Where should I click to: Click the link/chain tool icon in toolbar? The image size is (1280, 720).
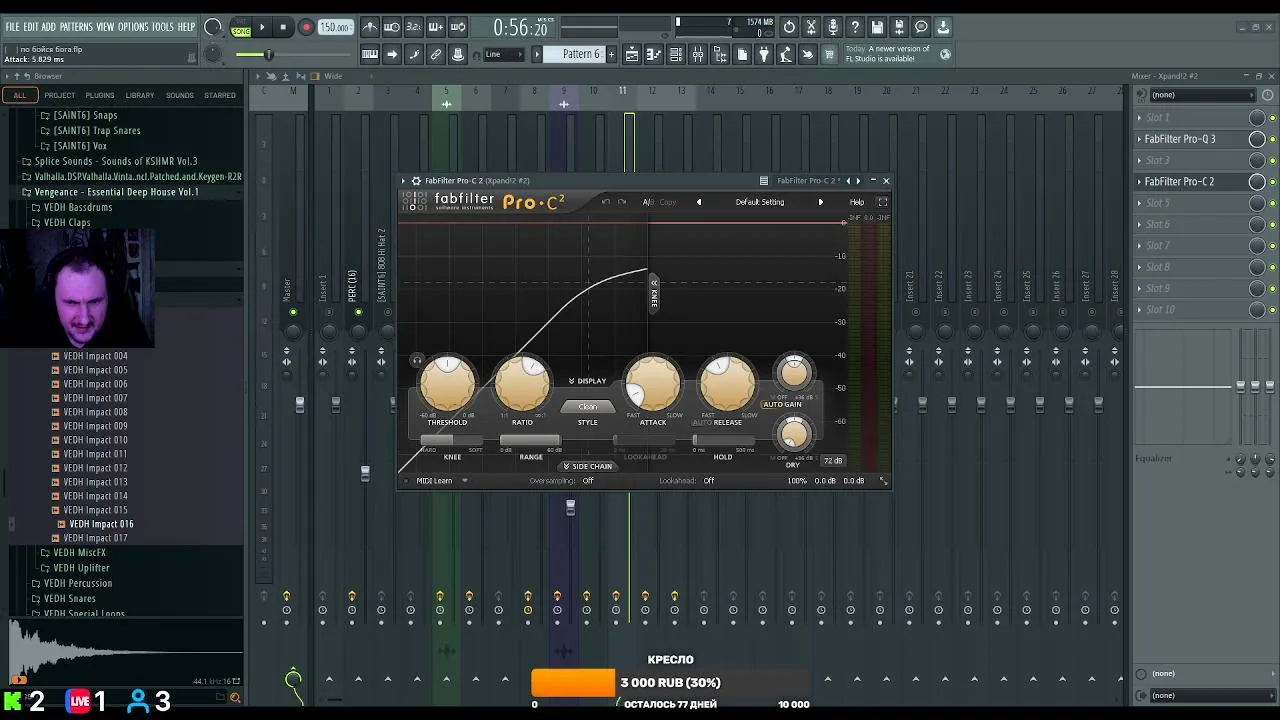[x=436, y=55]
